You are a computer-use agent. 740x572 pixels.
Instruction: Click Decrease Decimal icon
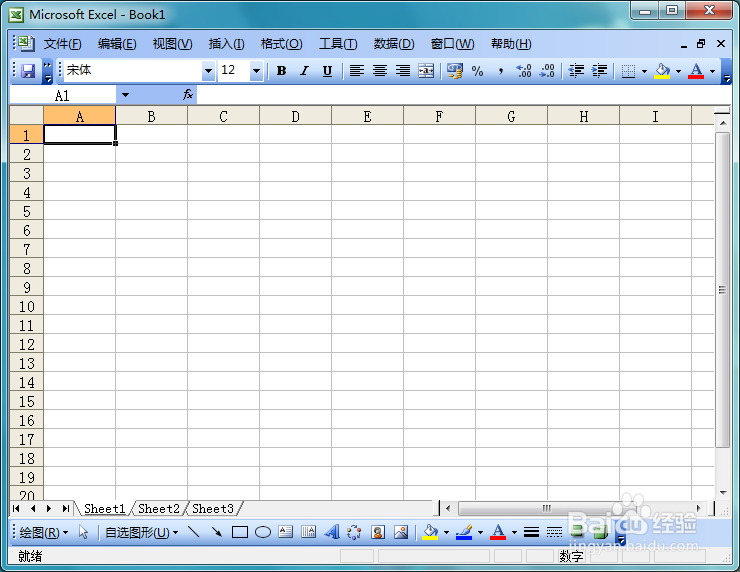click(x=547, y=71)
